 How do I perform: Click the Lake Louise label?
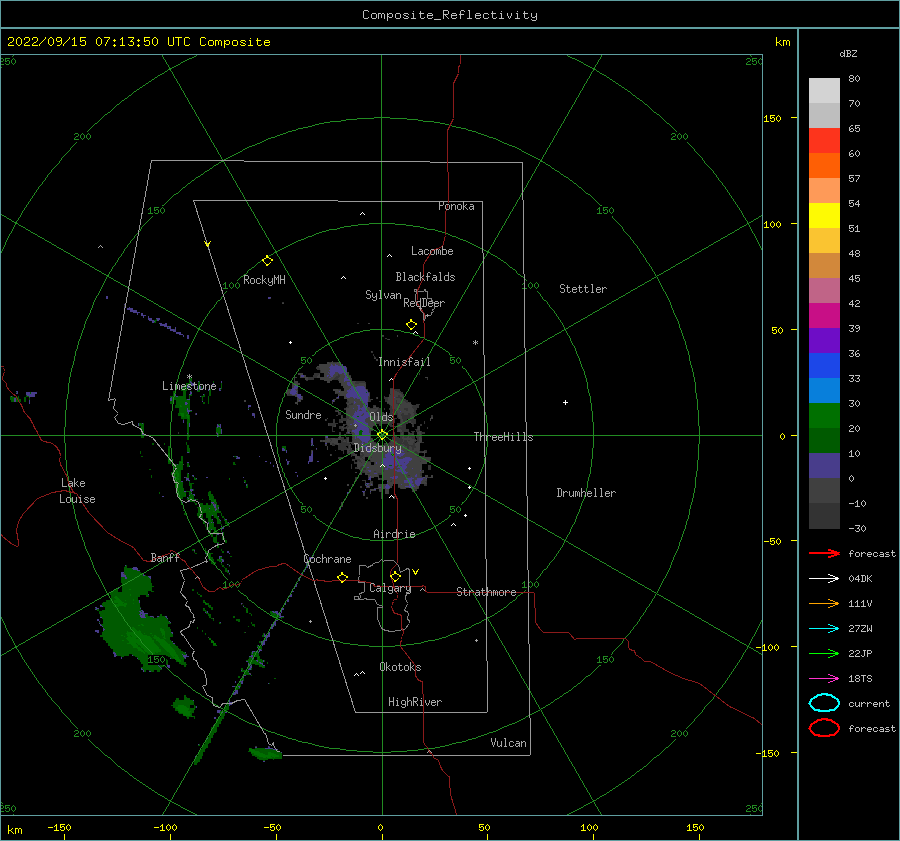[77, 491]
